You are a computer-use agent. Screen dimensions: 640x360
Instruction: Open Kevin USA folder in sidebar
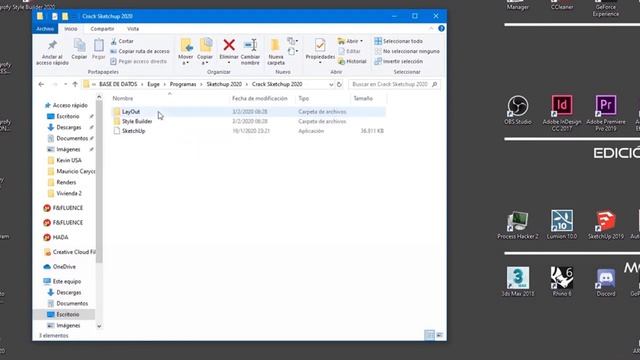[69, 160]
